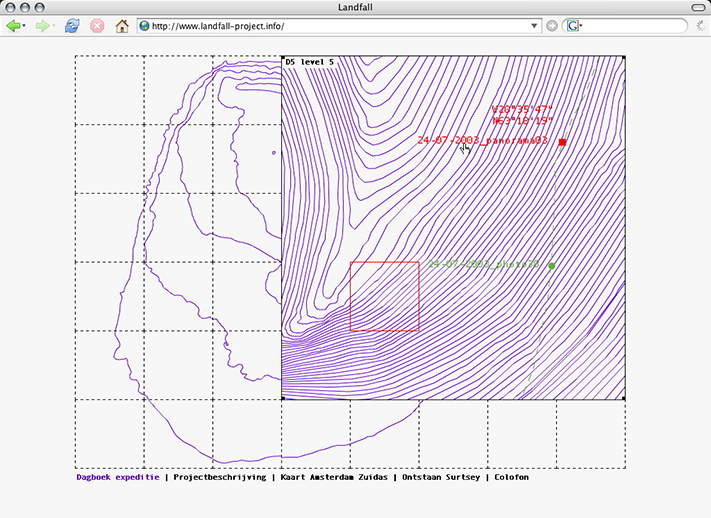The height and width of the screenshot is (518, 711).
Task: Open the Dagboek expeditie page
Action: click(117, 477)
